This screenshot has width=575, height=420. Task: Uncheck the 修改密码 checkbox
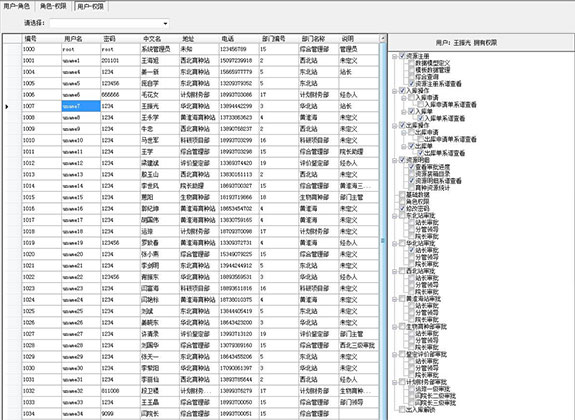pos(402,208)
